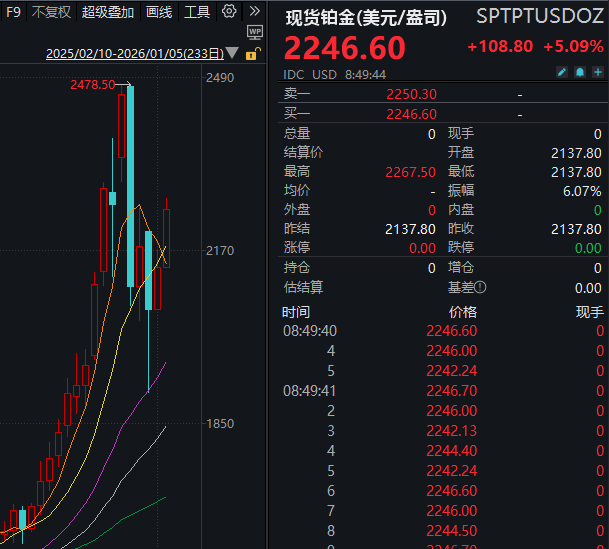Toggle the orange chart lock icon
The width and height of the screenshot is (609, 549).
pos(254,53)
